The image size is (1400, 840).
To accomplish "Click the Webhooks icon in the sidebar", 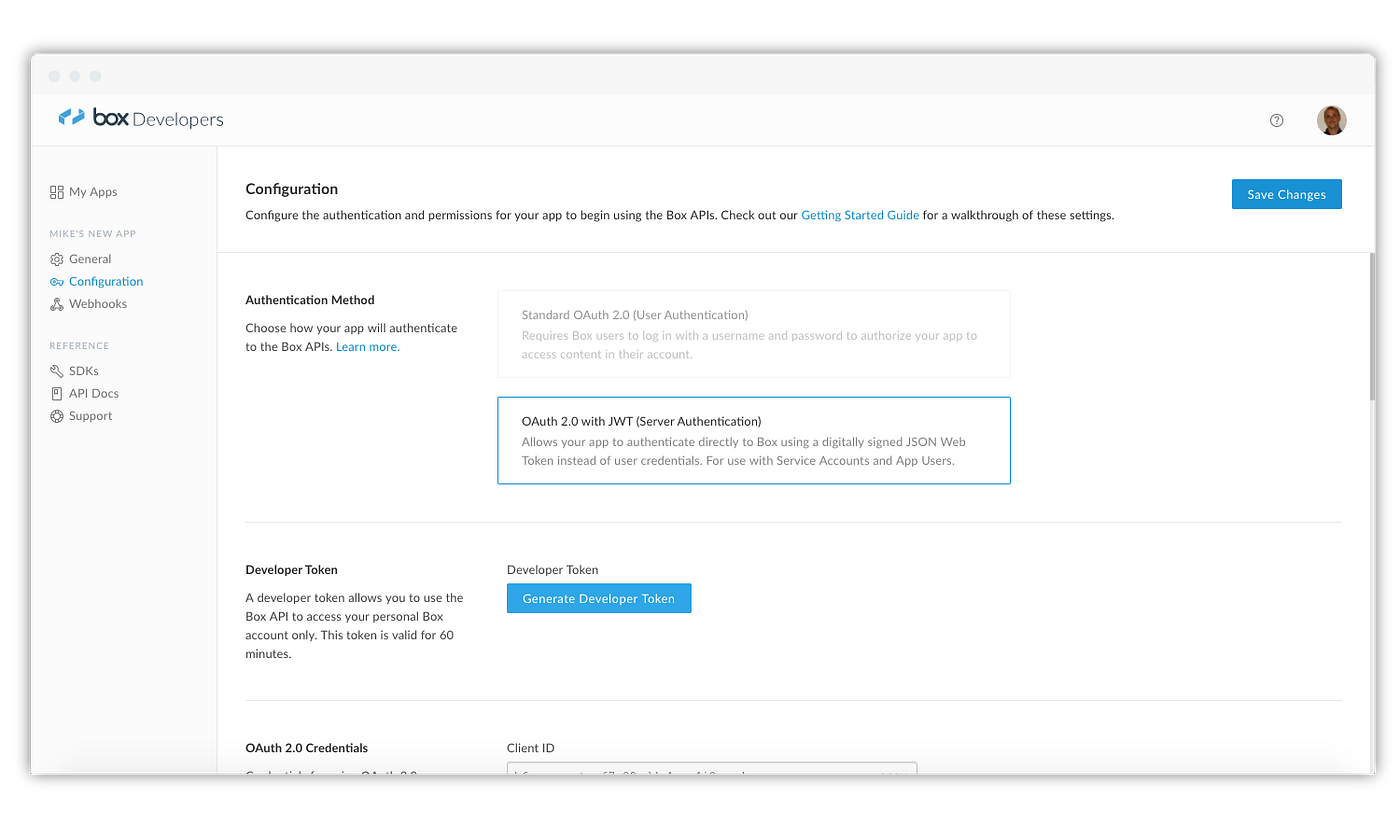I will pos(56,303).
